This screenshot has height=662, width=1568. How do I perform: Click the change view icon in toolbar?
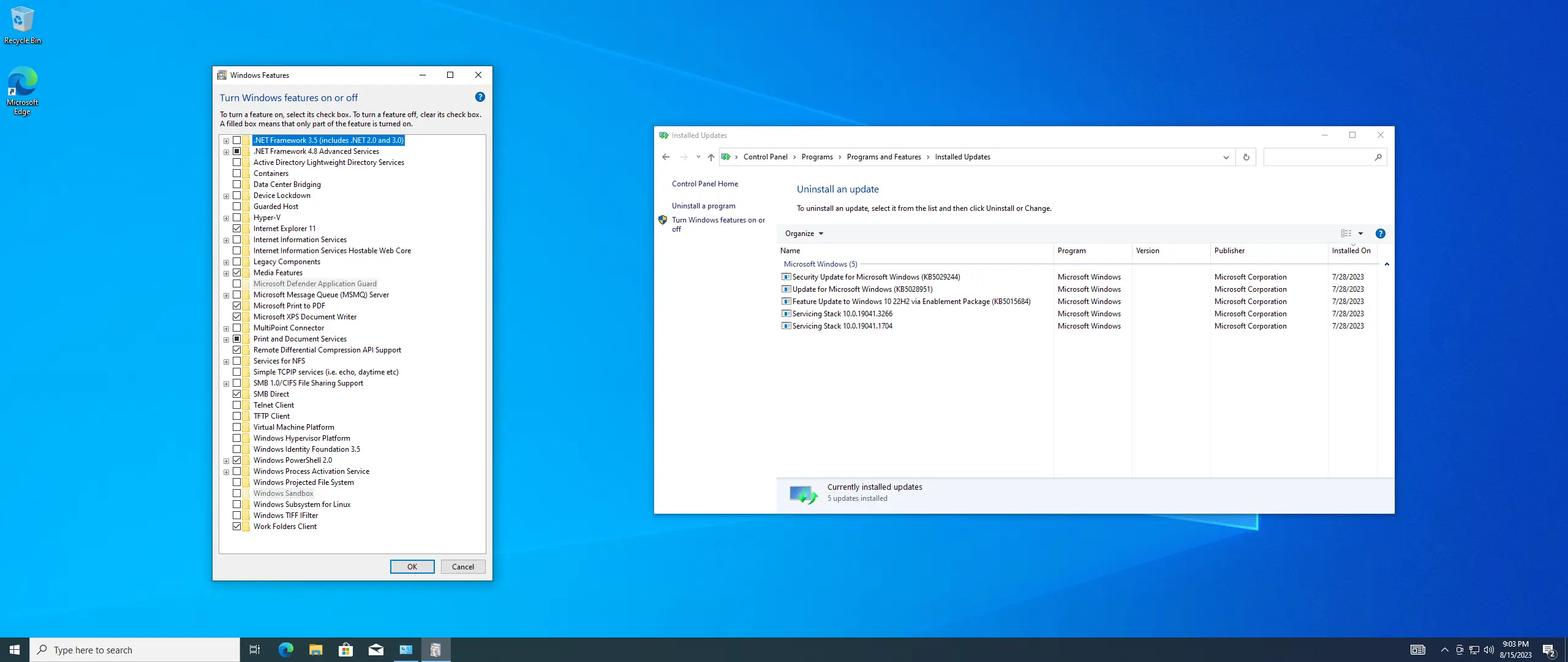[1346, 234]
